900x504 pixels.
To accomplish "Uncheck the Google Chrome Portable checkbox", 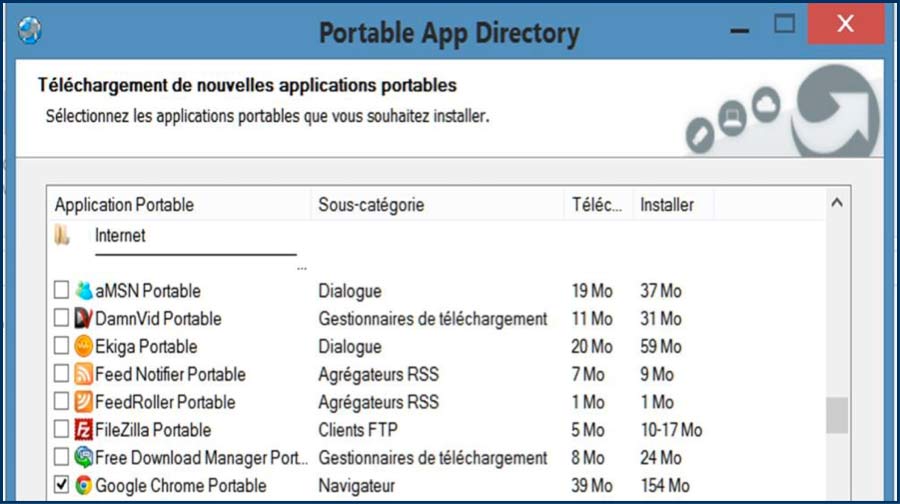I will [x=61, y=486].
